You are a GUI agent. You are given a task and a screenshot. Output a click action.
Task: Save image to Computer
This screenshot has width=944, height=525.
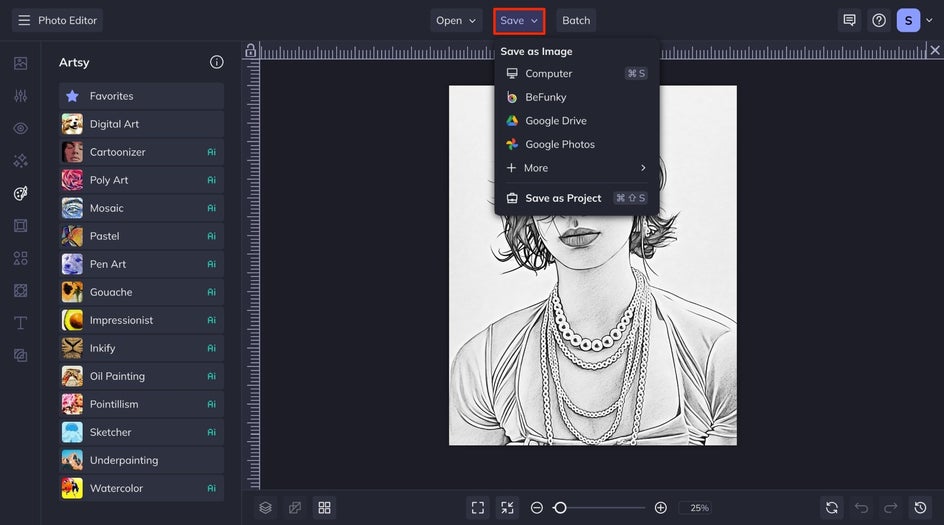[576, 73]
